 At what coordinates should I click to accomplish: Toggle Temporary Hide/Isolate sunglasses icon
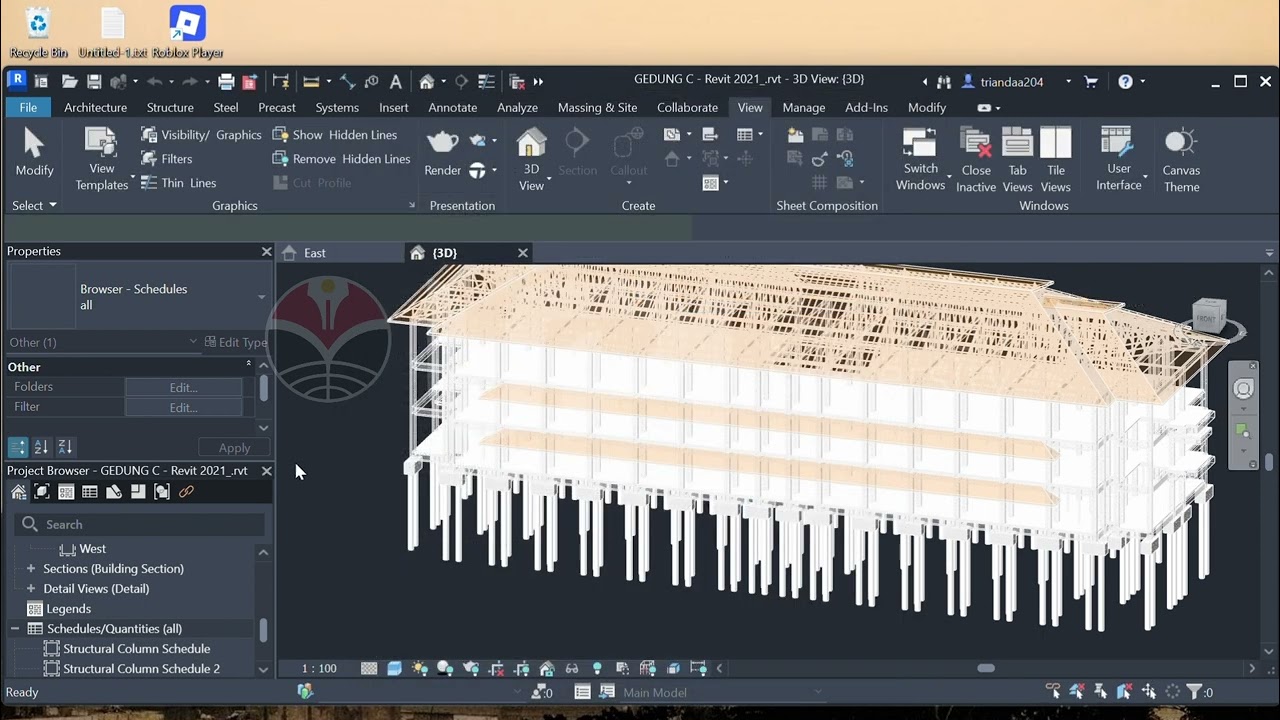click(x=572, y=668)
